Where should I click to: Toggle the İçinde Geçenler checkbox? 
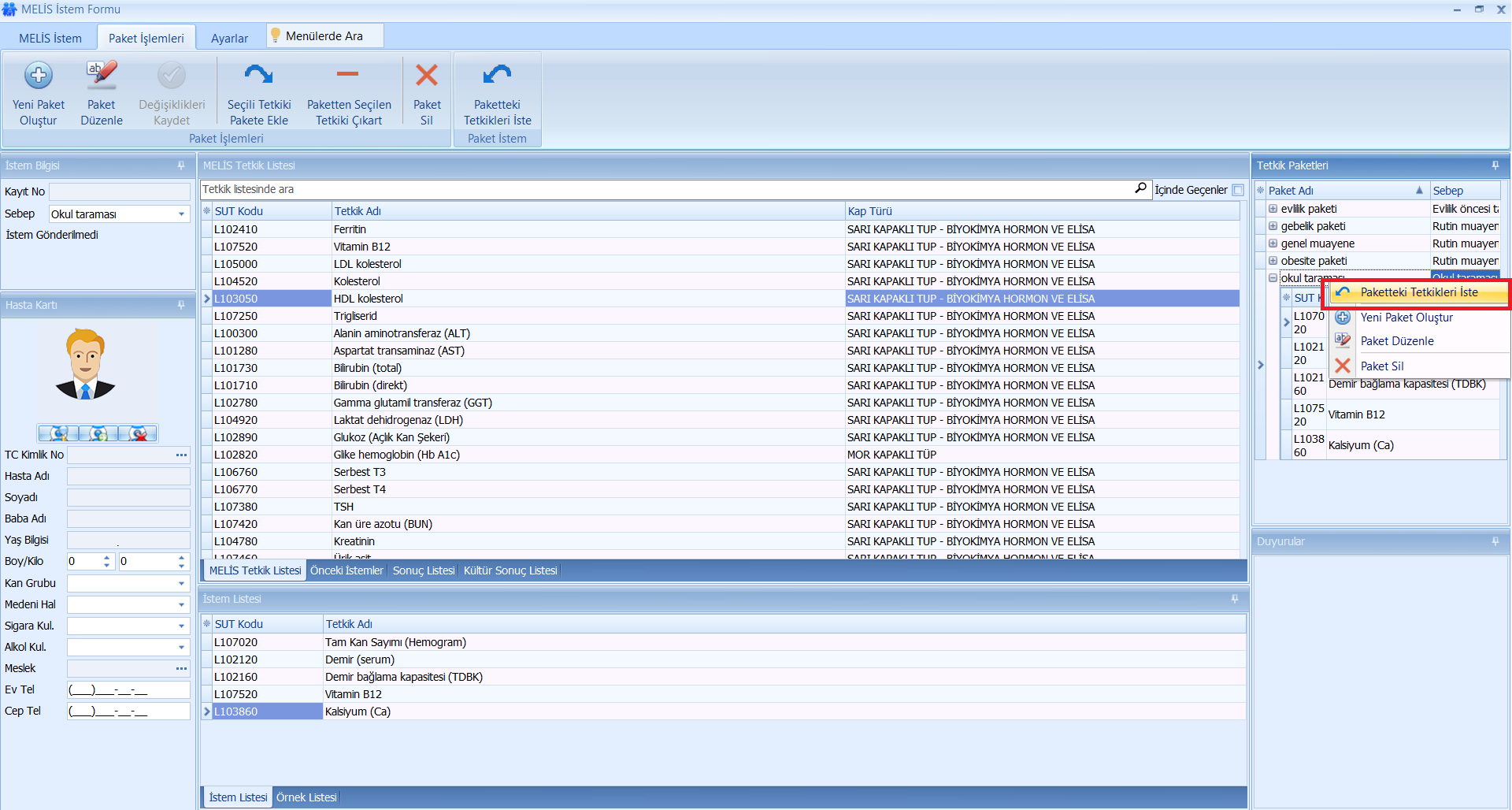coord(1238,190)
